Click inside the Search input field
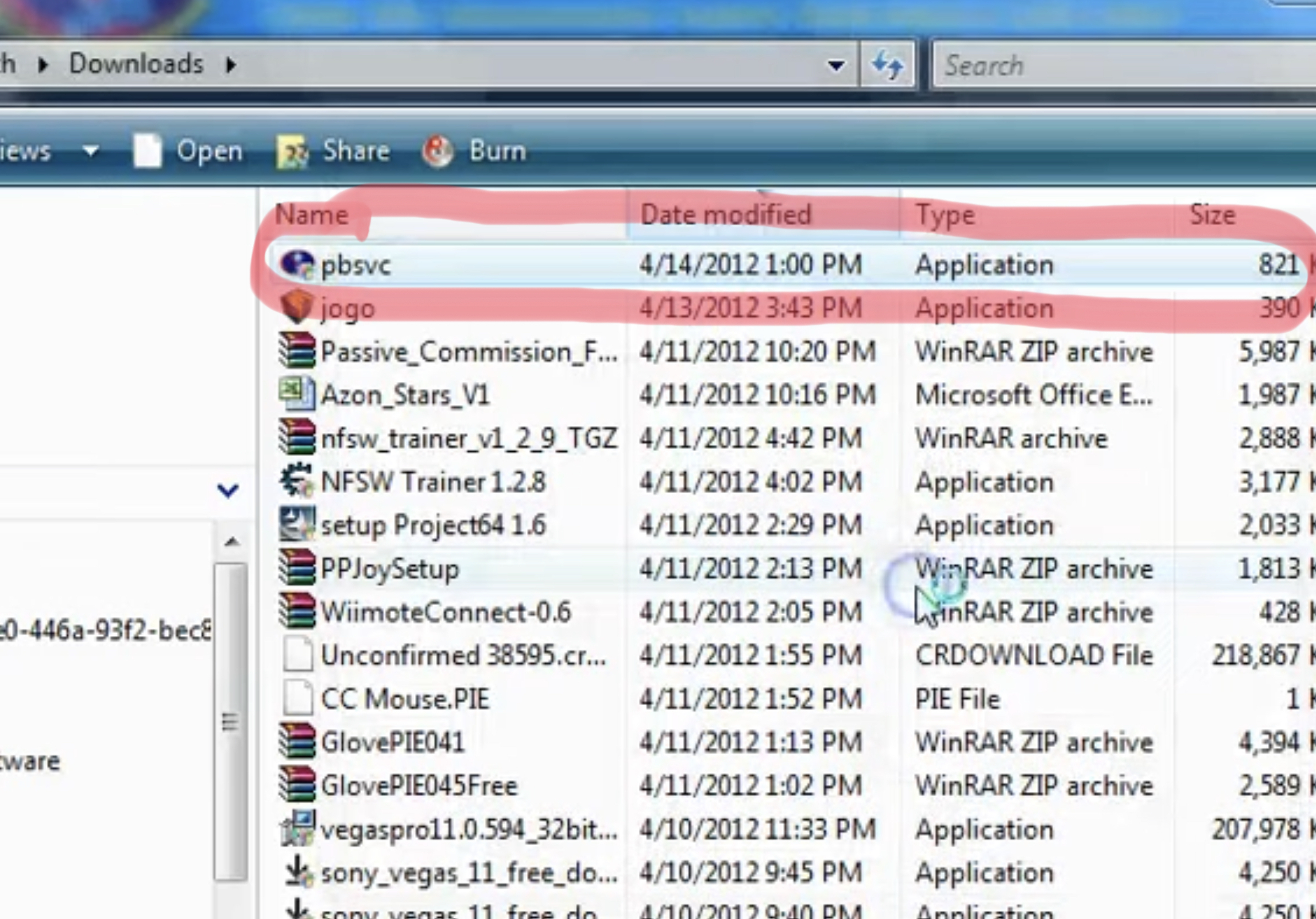Viewport: 1316px width, 919px height. click(x=1124, y=65)
